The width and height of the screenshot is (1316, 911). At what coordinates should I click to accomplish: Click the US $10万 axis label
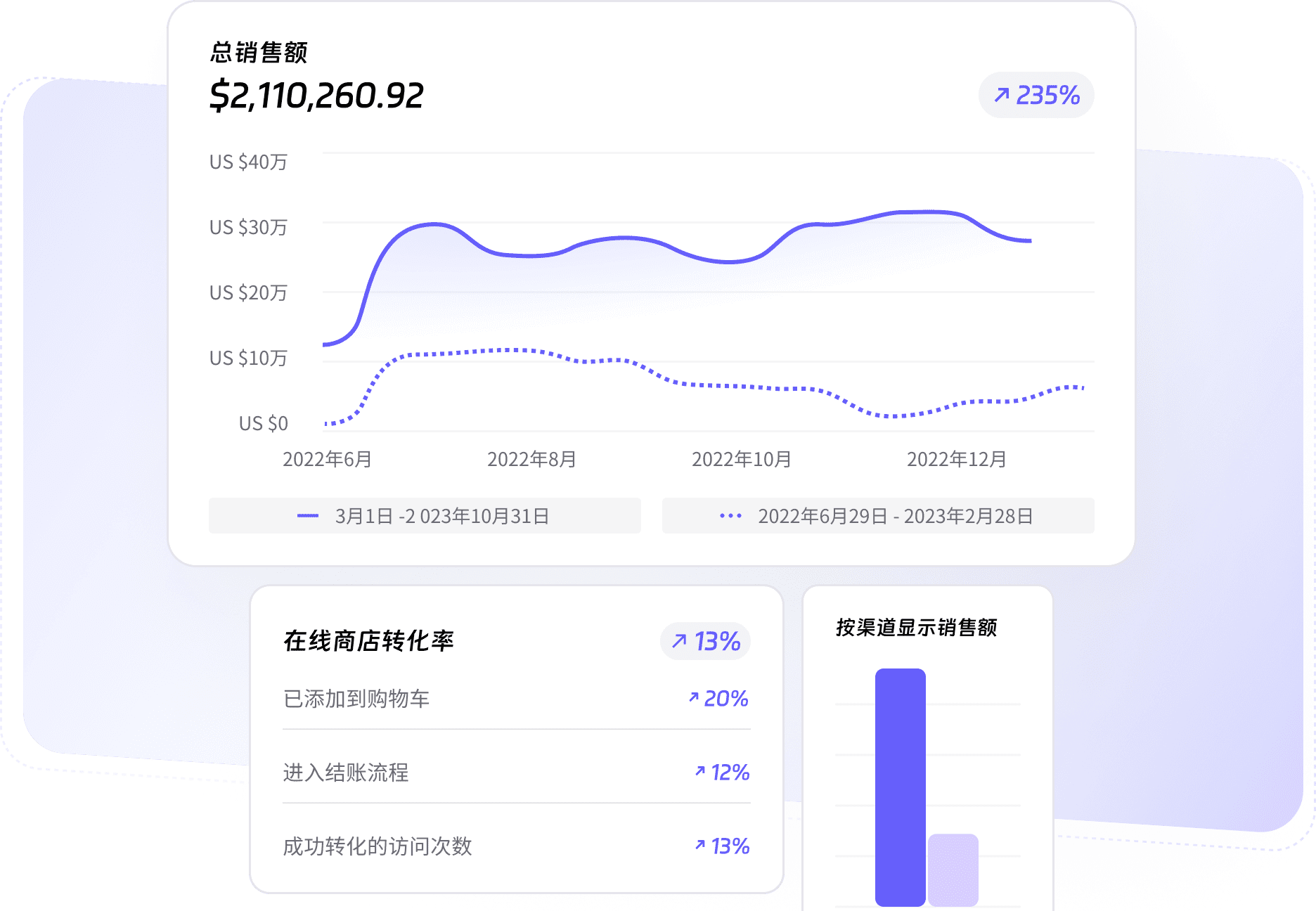248,358
